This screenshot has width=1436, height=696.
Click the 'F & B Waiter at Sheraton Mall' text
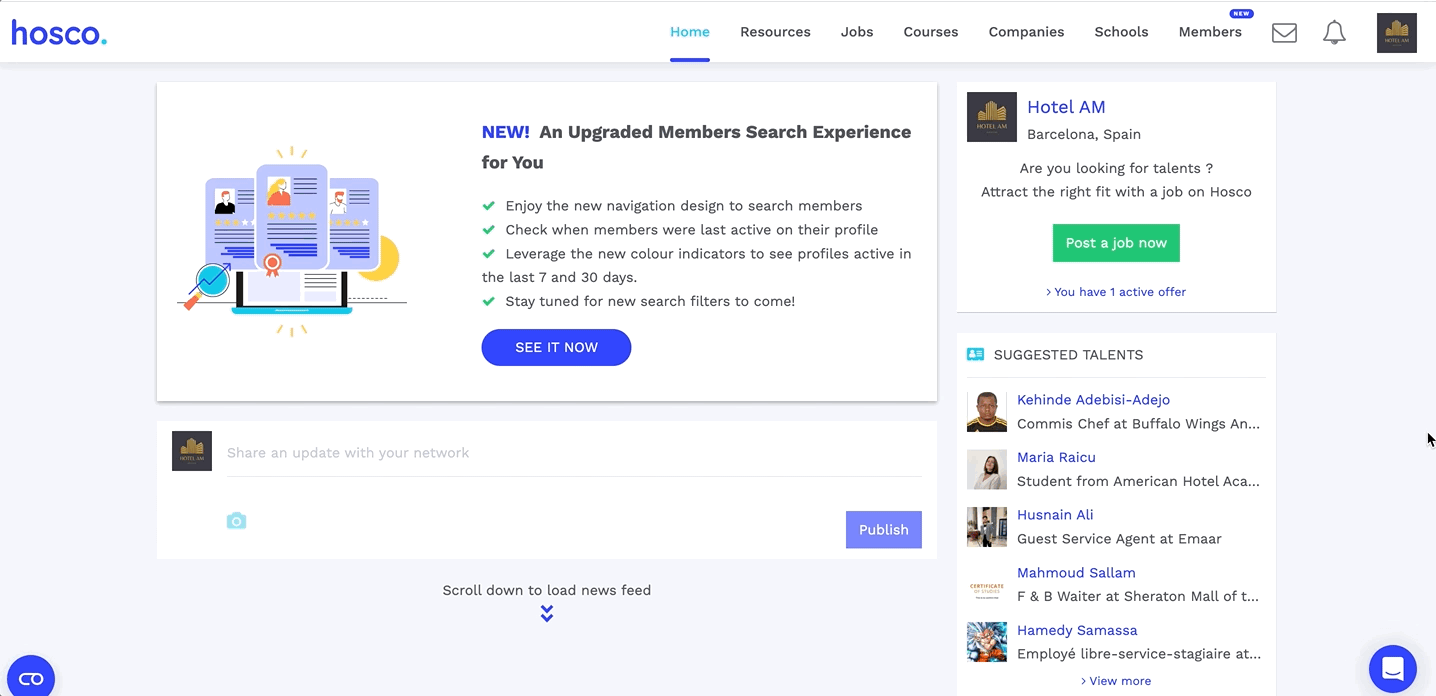coord(1138,596)
